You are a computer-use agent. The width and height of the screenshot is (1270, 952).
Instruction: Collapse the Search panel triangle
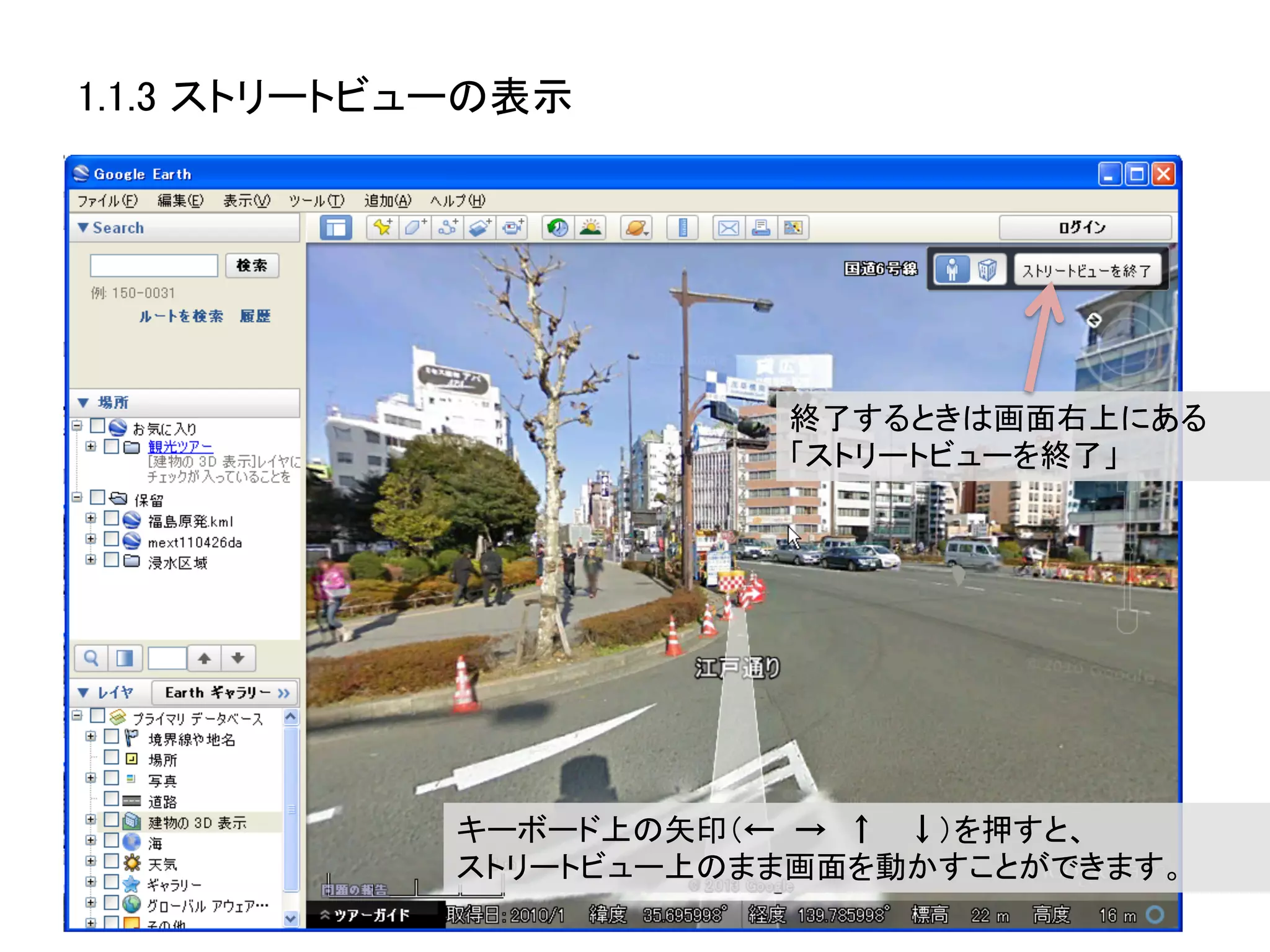click(83, 227)
